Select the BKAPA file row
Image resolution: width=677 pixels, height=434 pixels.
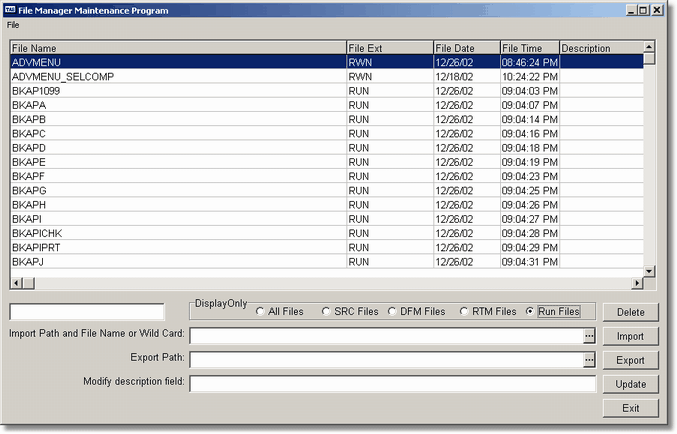tap(327, 105)
